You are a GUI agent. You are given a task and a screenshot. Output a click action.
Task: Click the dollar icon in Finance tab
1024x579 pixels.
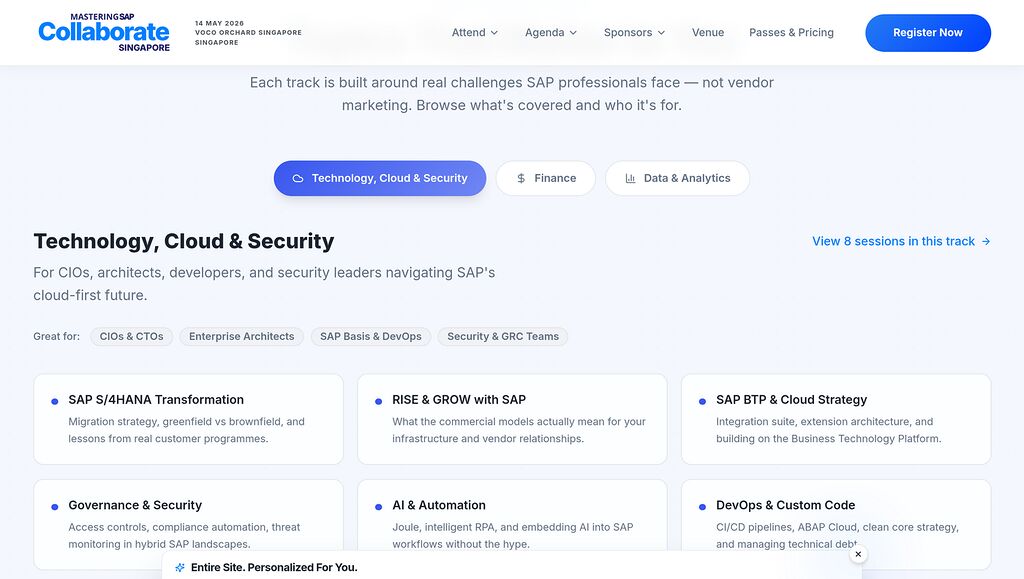[521, 178]
